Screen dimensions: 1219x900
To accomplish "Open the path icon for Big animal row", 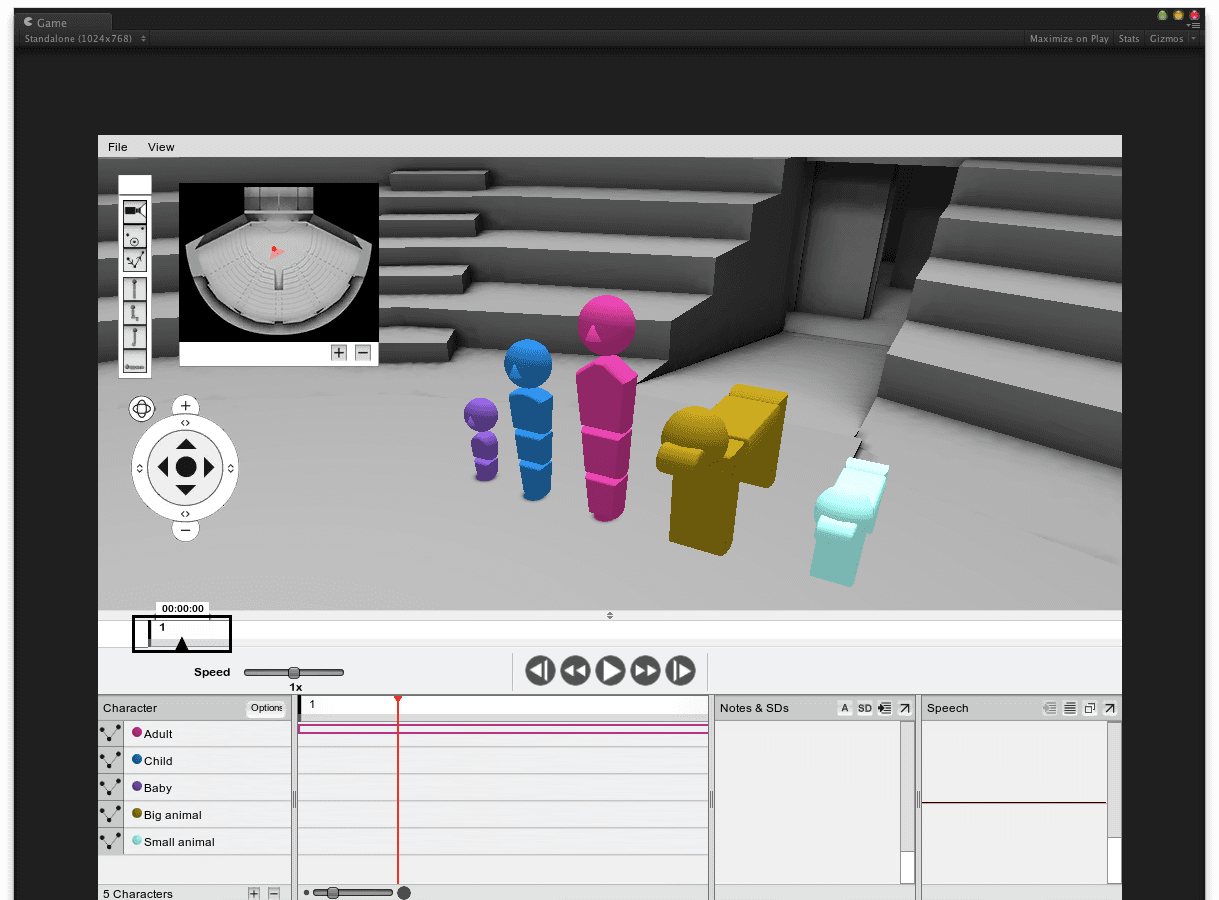I will coord(110,814).
